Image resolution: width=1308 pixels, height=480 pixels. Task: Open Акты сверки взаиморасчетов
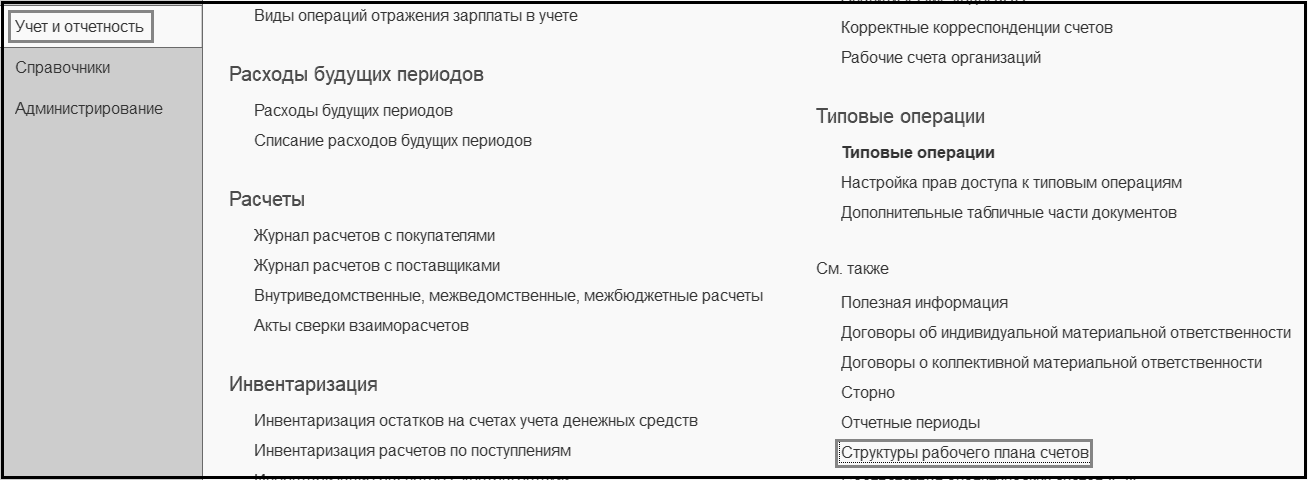pos(361,326)
